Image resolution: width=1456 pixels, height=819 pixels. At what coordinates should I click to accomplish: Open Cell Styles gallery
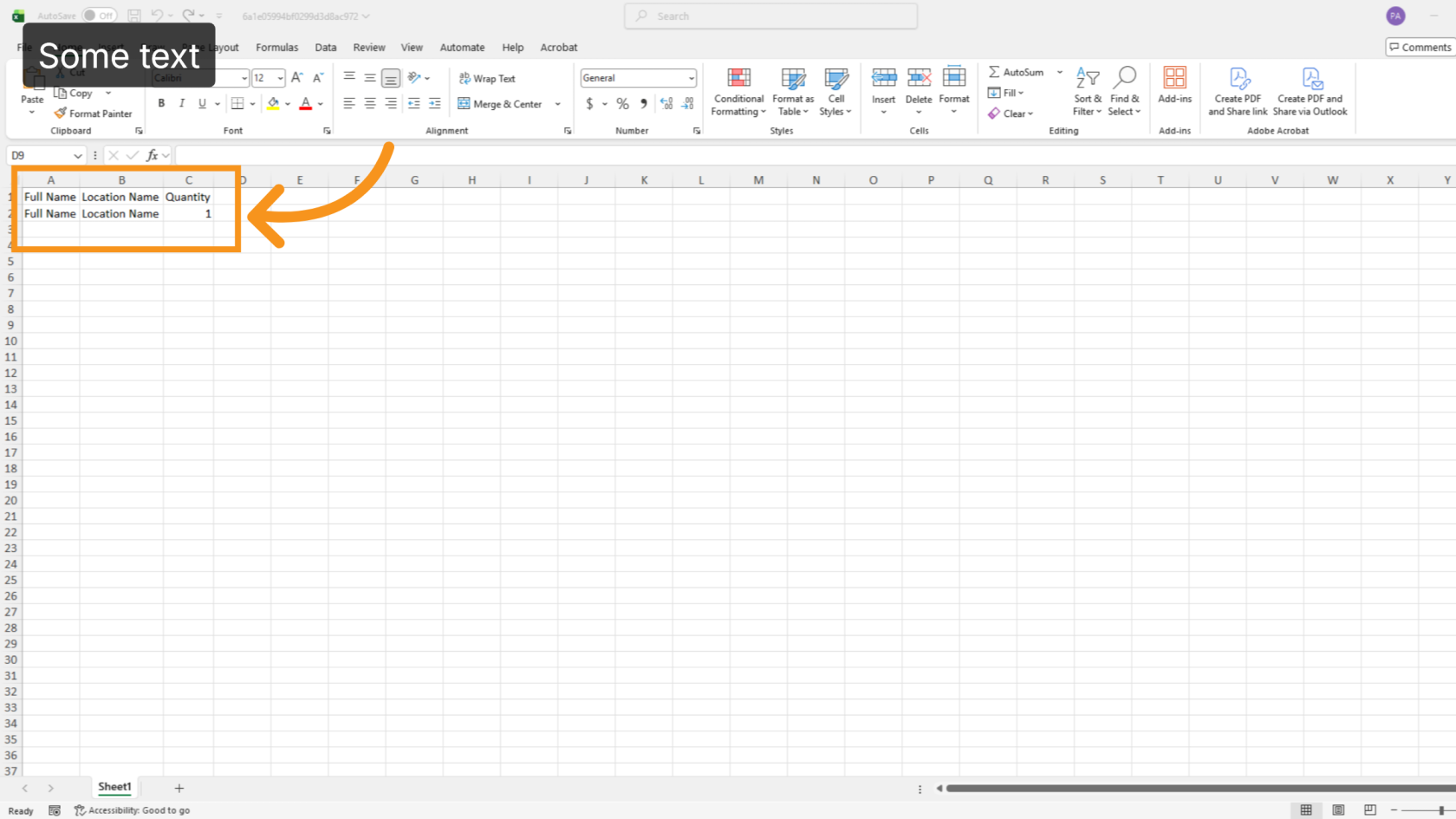pos(835,92)
